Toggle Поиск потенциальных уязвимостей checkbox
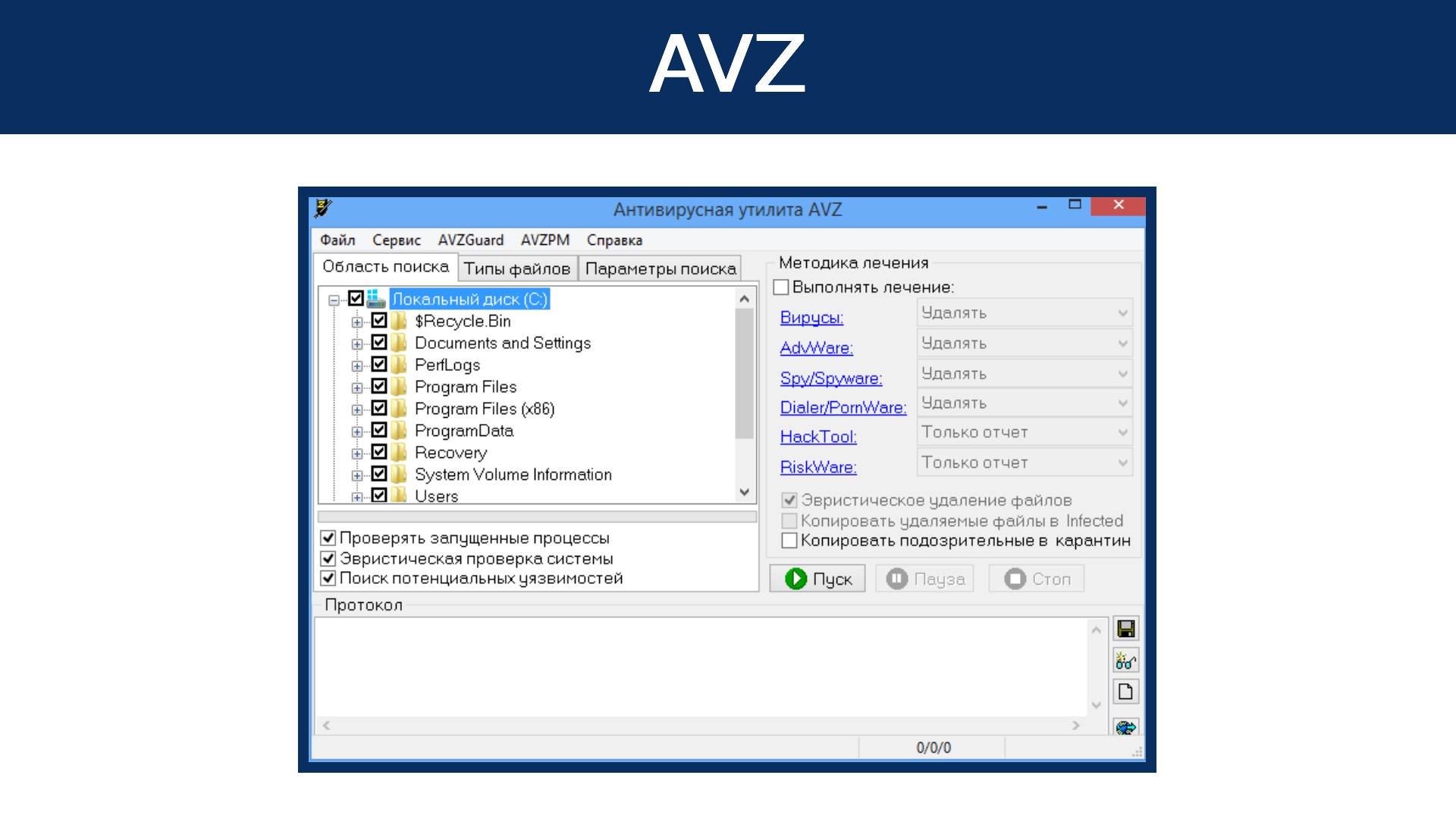The height and width of the screenshot is (819, 1456). 328,578
